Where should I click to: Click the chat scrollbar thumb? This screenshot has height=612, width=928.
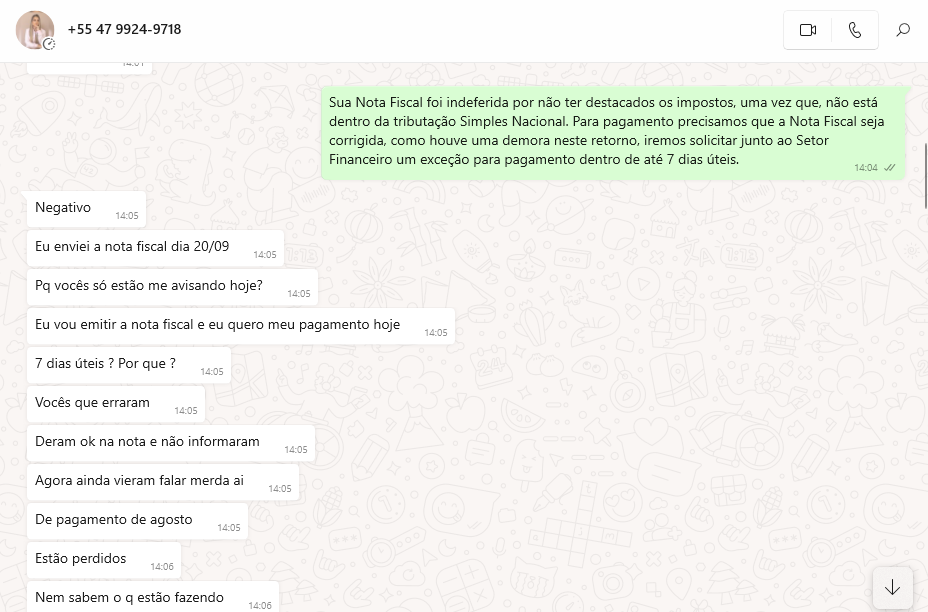[925, 175]
